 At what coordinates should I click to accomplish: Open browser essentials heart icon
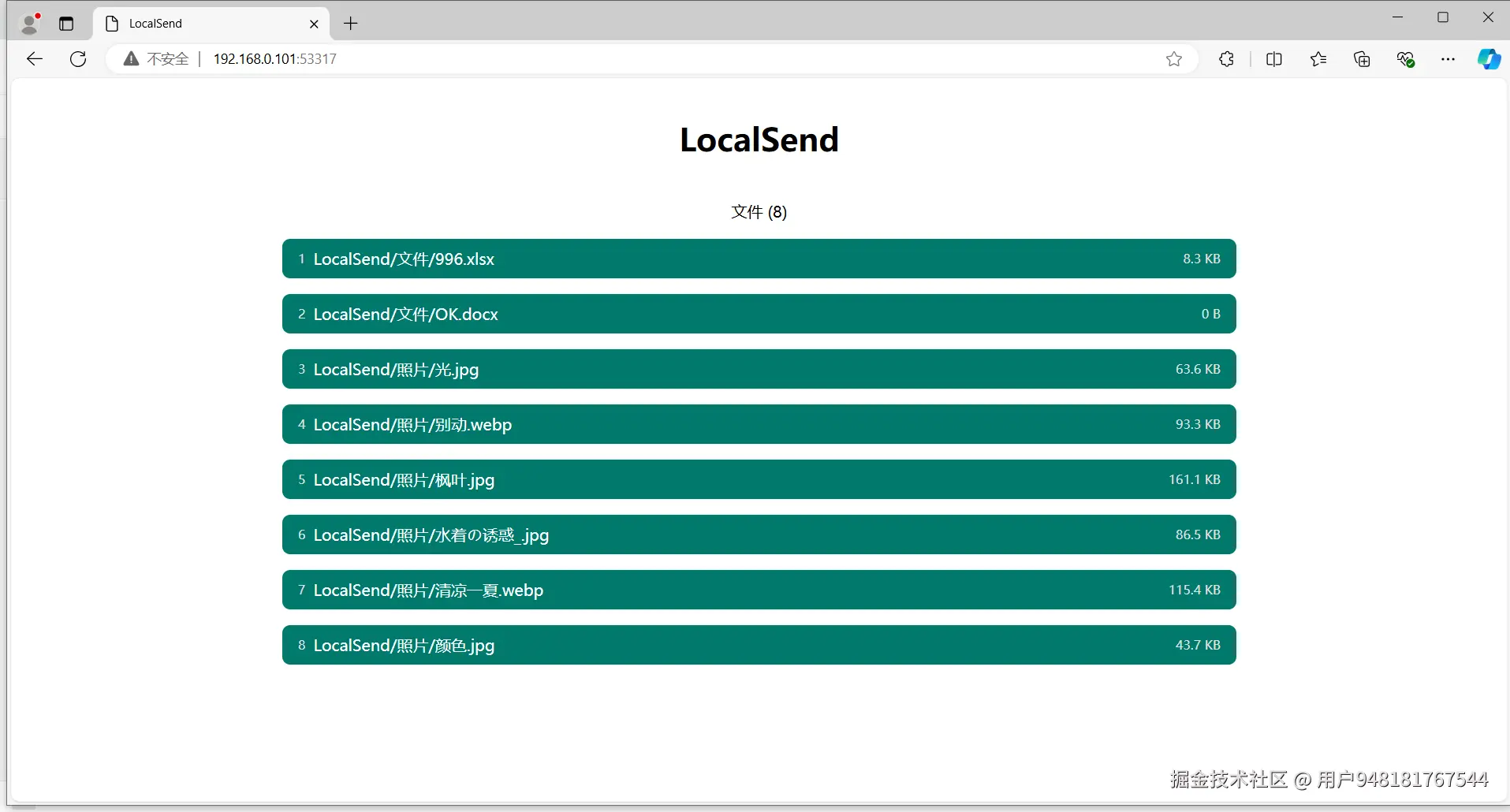(1406, 59)
